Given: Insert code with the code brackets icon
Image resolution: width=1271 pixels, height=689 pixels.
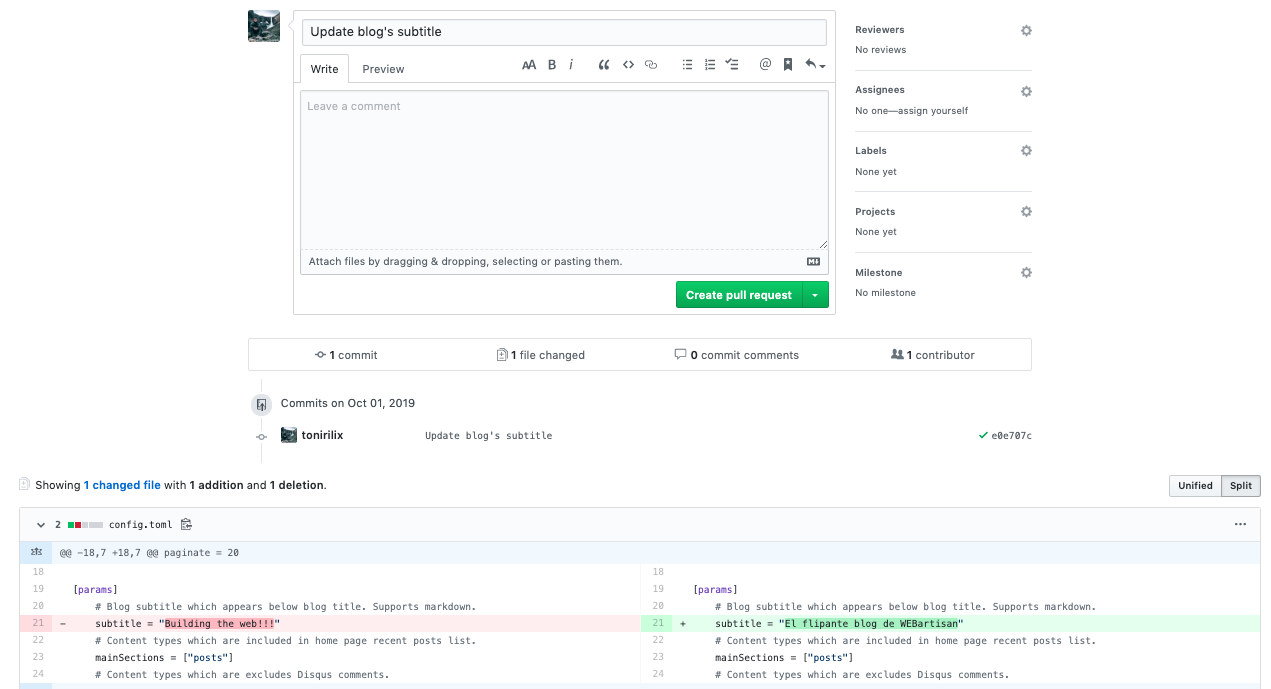Looking at the screenshot, I should (628, 65).
